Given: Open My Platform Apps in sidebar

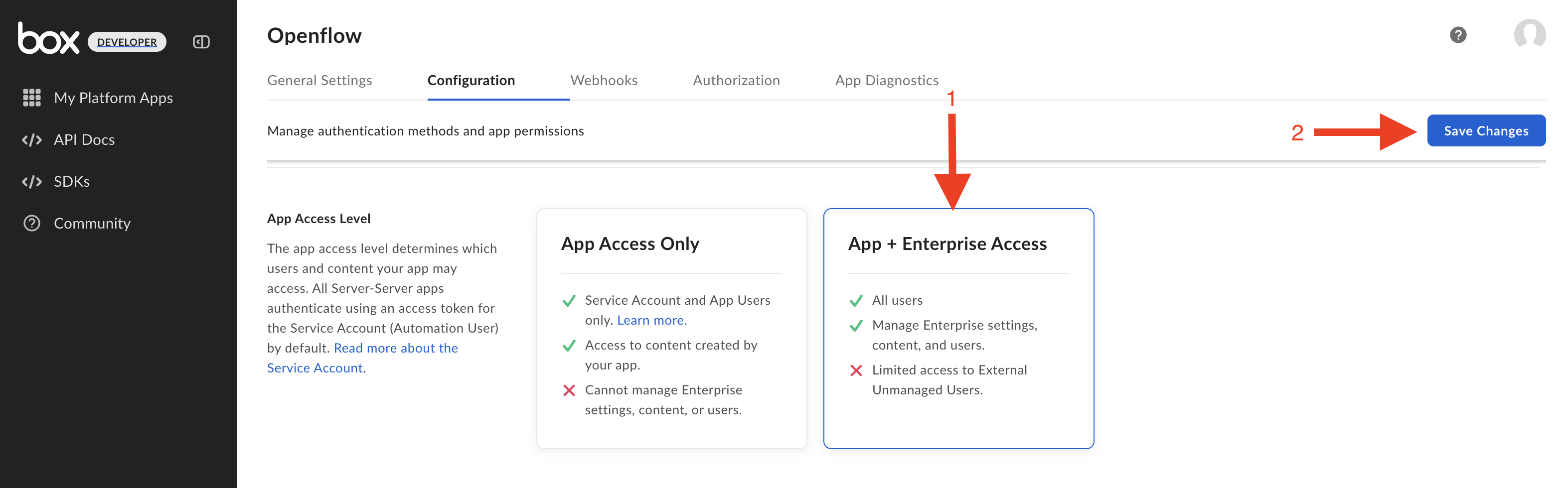Looking at the screenshot, I should 113,98.
